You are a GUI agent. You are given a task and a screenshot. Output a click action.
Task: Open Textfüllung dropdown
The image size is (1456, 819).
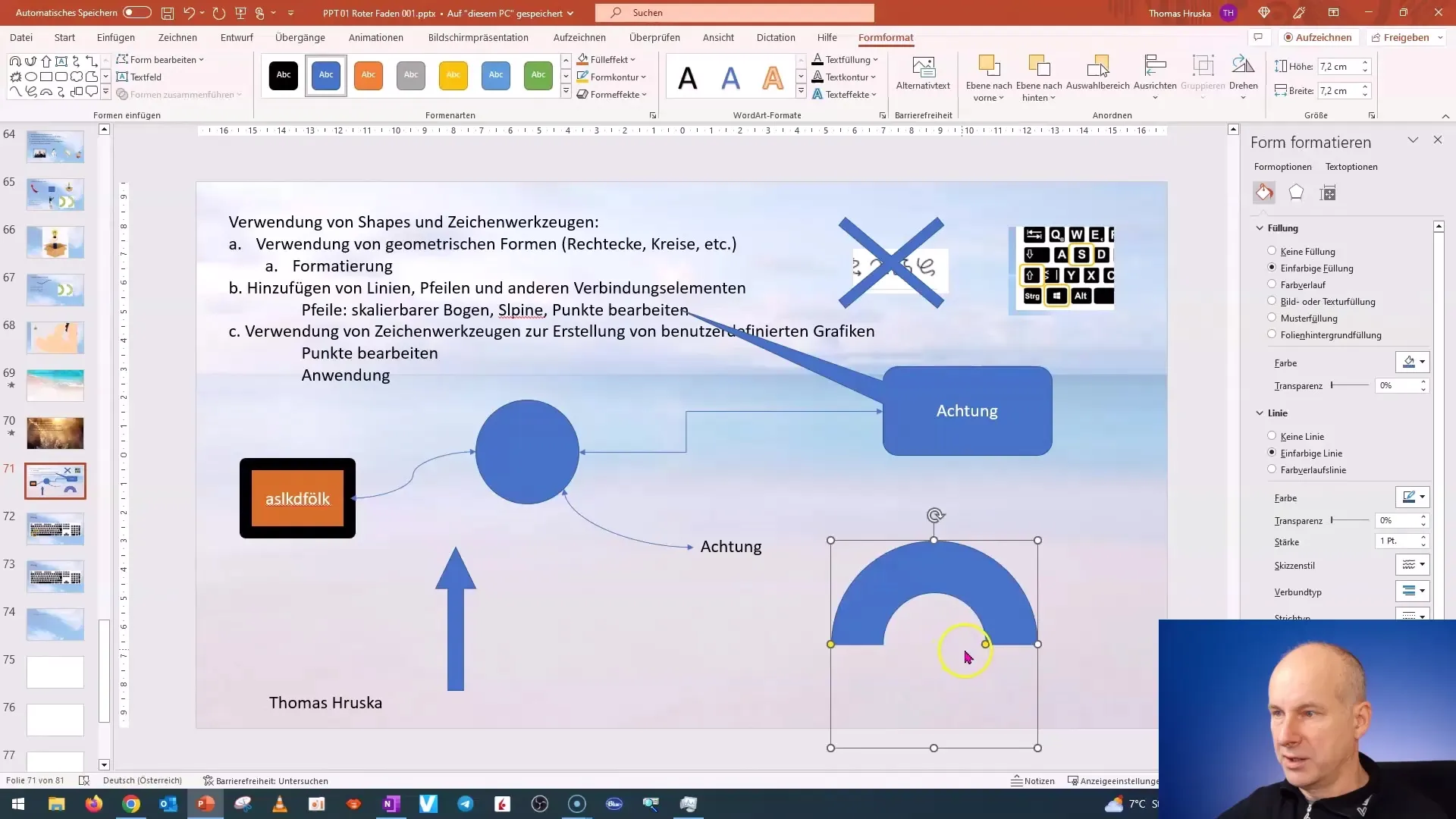(x=845, y=59)
